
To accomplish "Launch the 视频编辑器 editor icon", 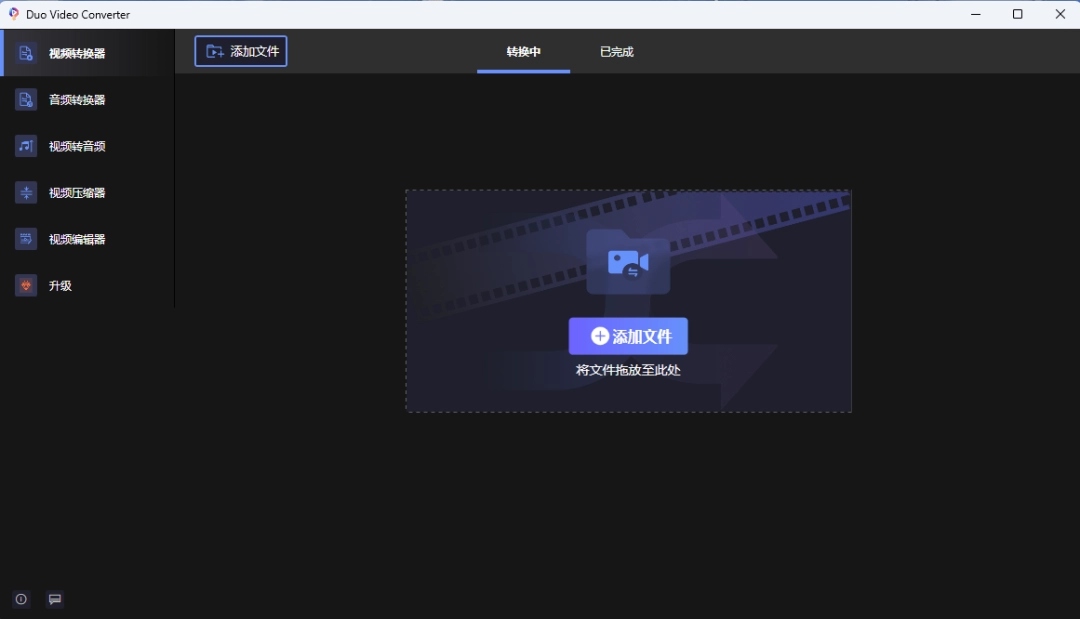I will tap(26, 239).
